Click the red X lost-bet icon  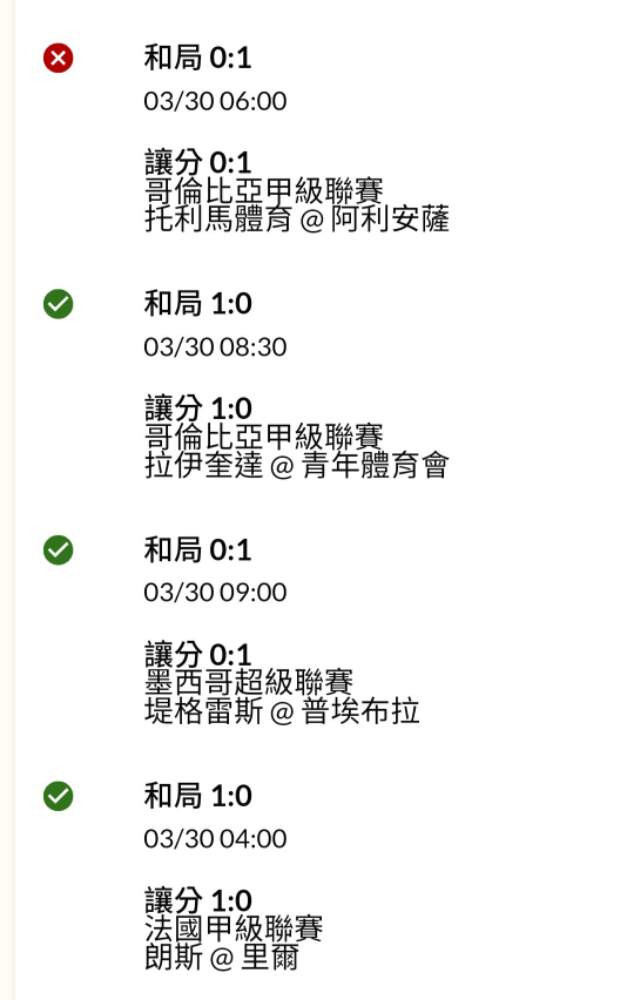(x=59, y=59)
